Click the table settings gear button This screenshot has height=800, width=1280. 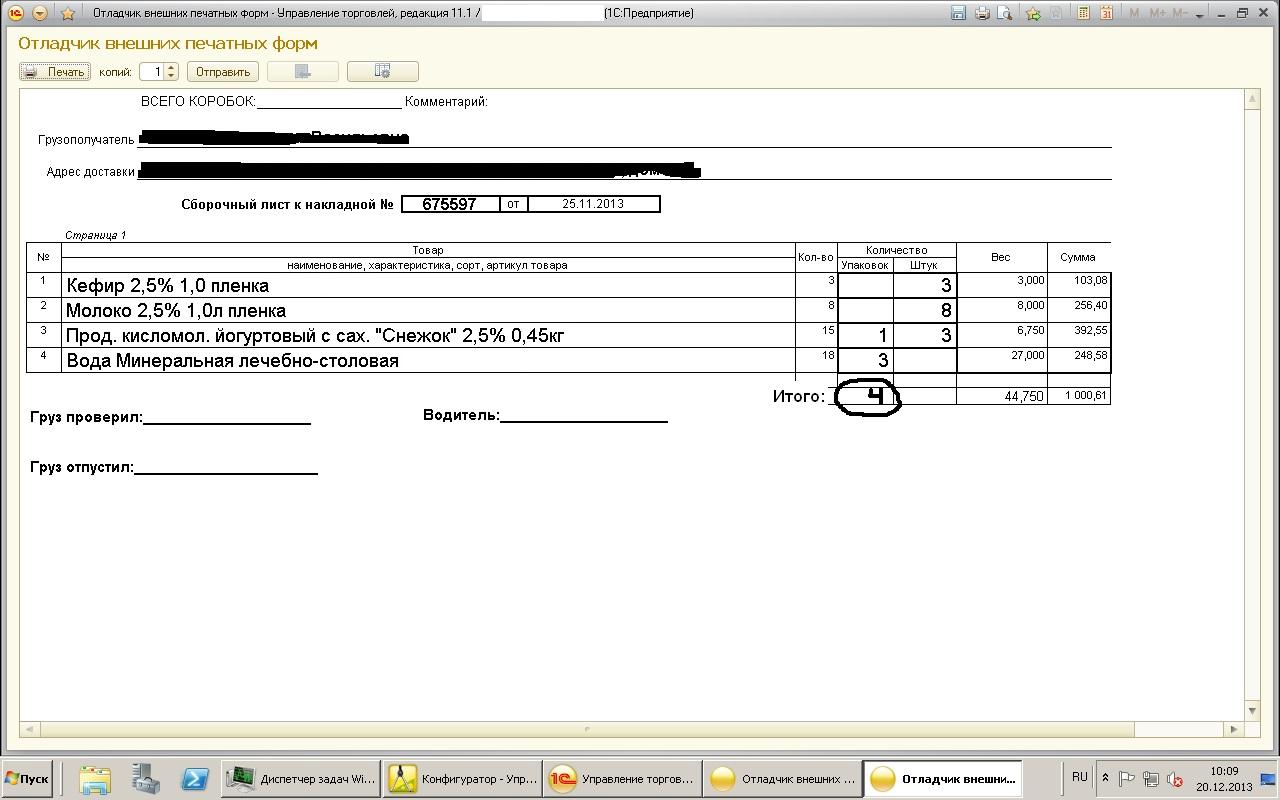pyautogui.click(x=382, y=71)
